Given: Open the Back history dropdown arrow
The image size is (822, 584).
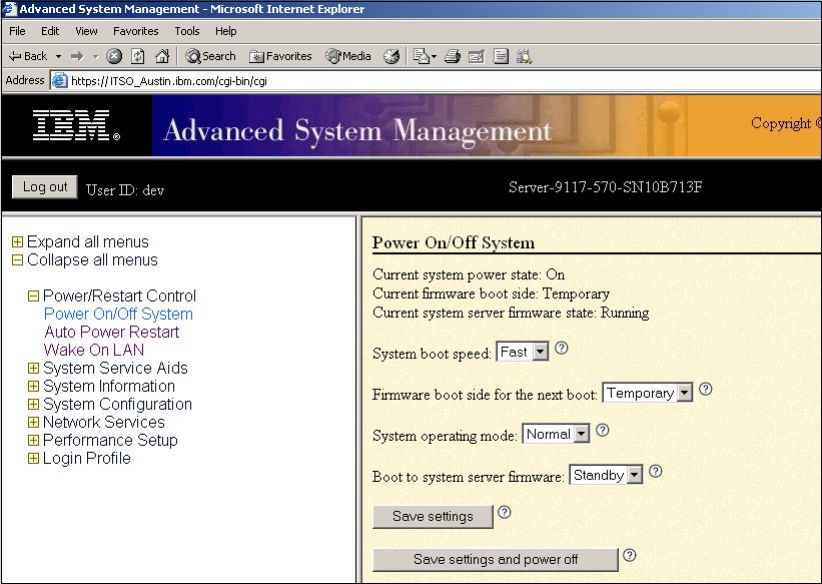Looking at the screenshot, I should click(x=58, y=56).
